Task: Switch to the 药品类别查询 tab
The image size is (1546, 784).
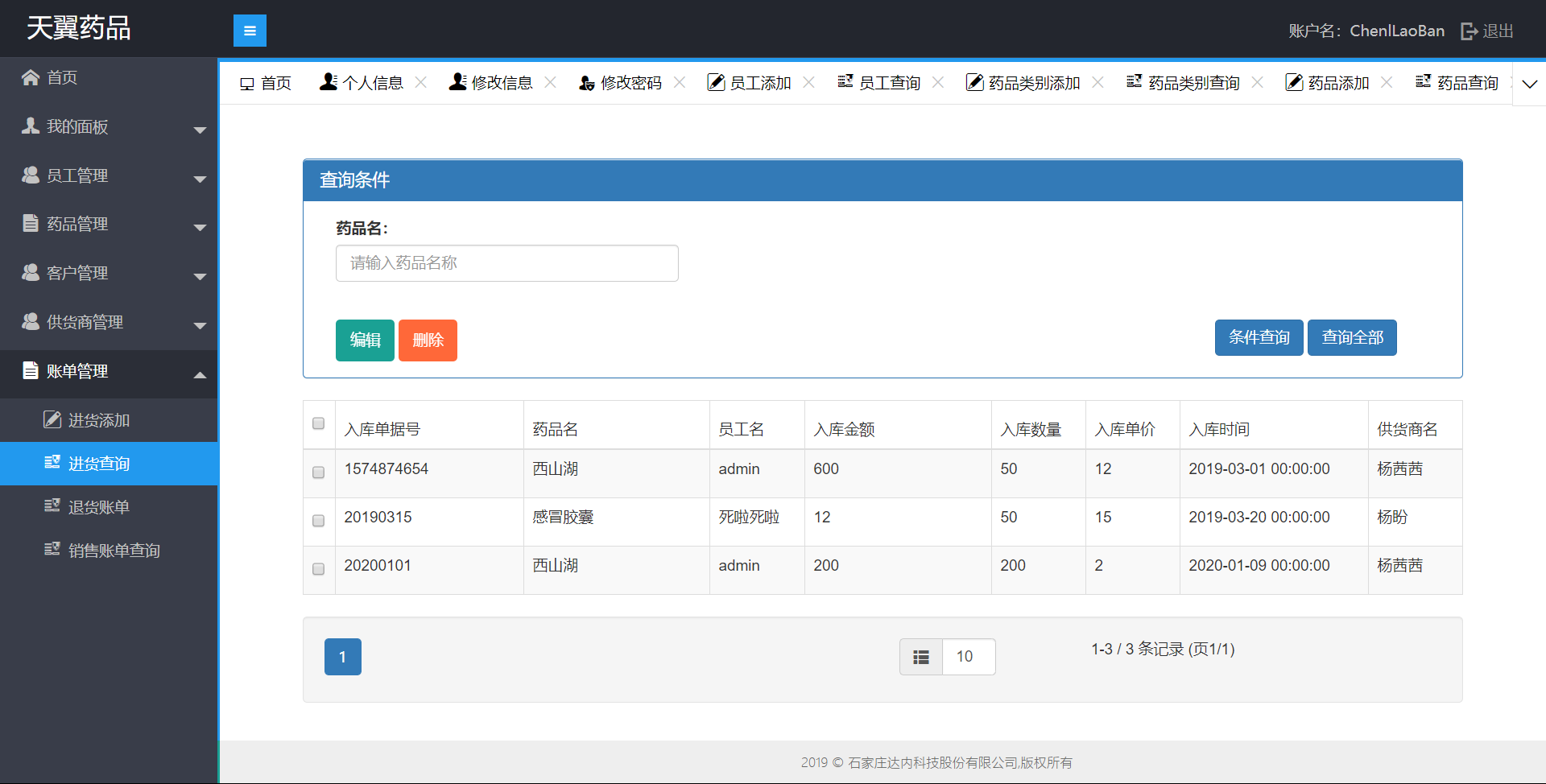Action: [x=1184, y=82]
